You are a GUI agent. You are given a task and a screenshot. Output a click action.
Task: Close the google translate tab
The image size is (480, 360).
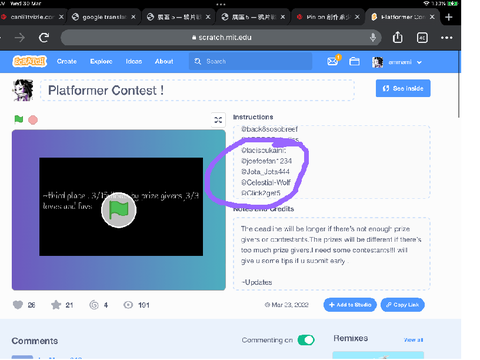tap(133, 17)
